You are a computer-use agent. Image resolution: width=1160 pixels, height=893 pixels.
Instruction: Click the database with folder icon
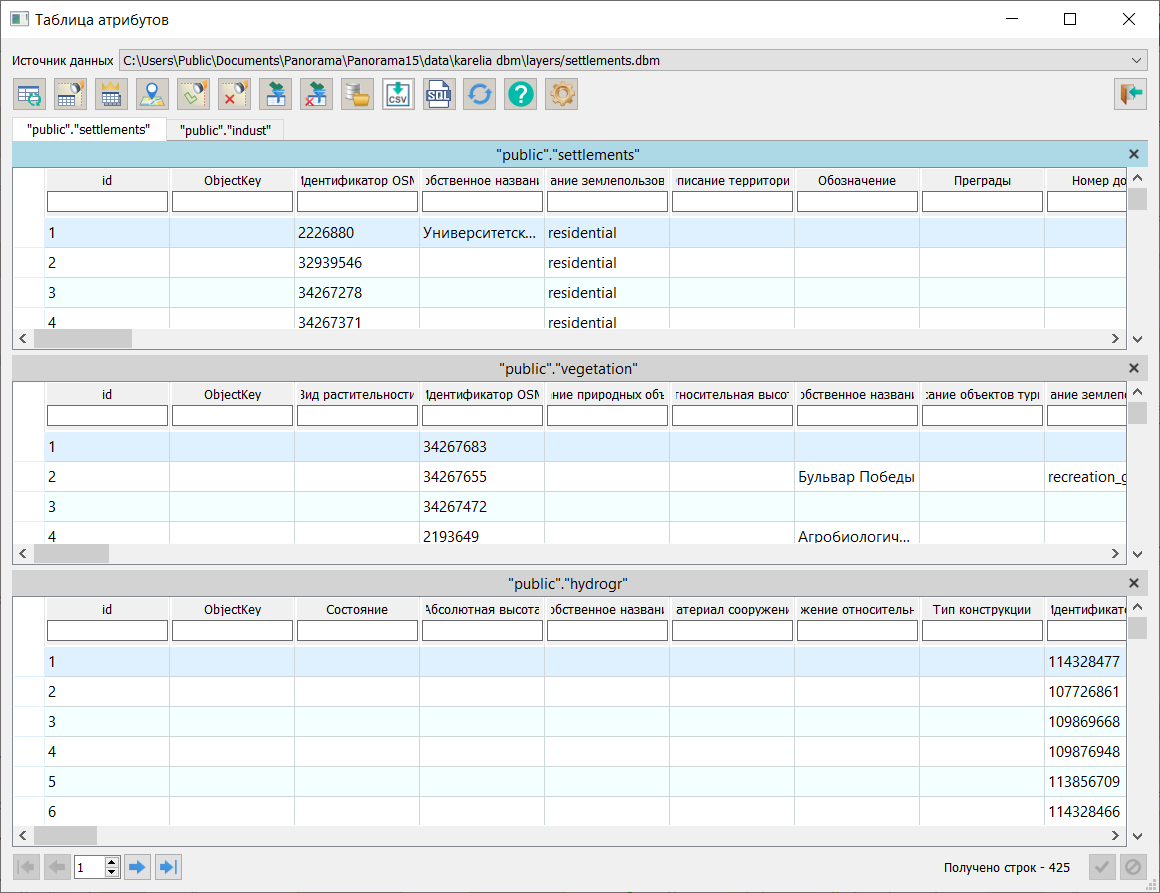[x=357, y=95]
